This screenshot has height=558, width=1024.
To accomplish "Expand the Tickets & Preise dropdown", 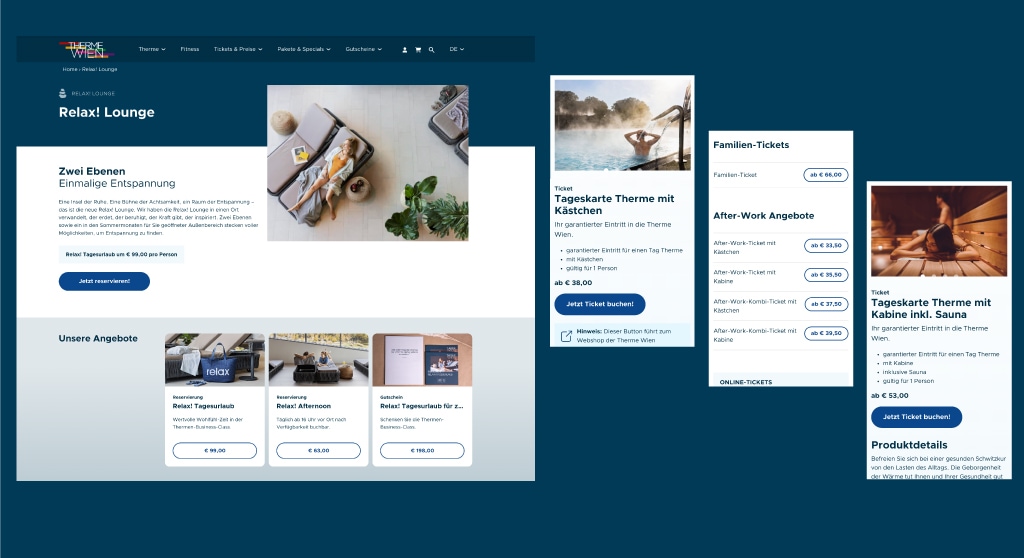I will click(238, 49).
